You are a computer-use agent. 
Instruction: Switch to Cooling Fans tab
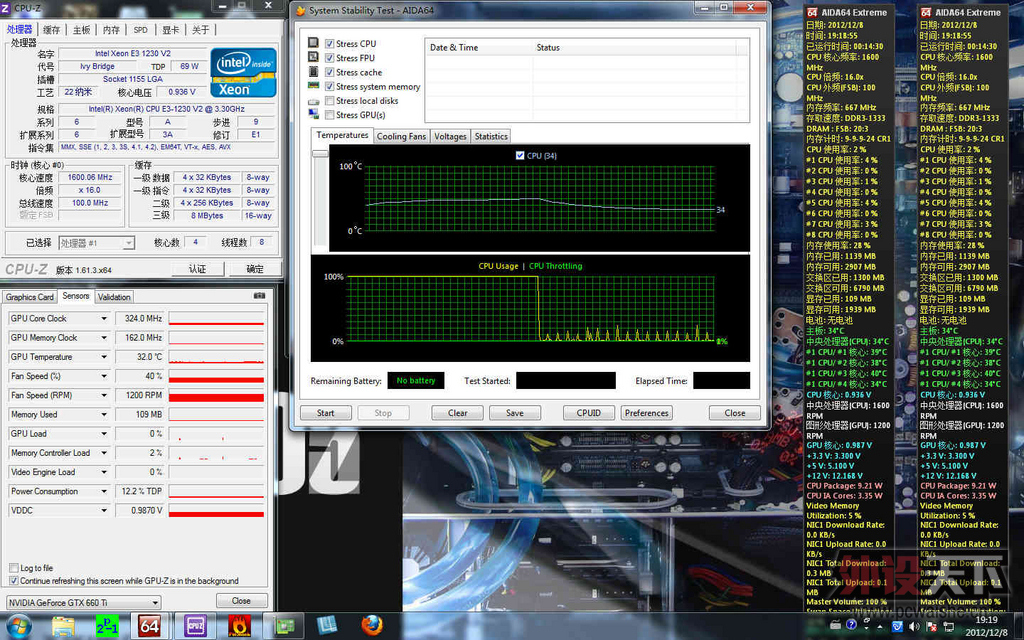[x=401, y=136]
